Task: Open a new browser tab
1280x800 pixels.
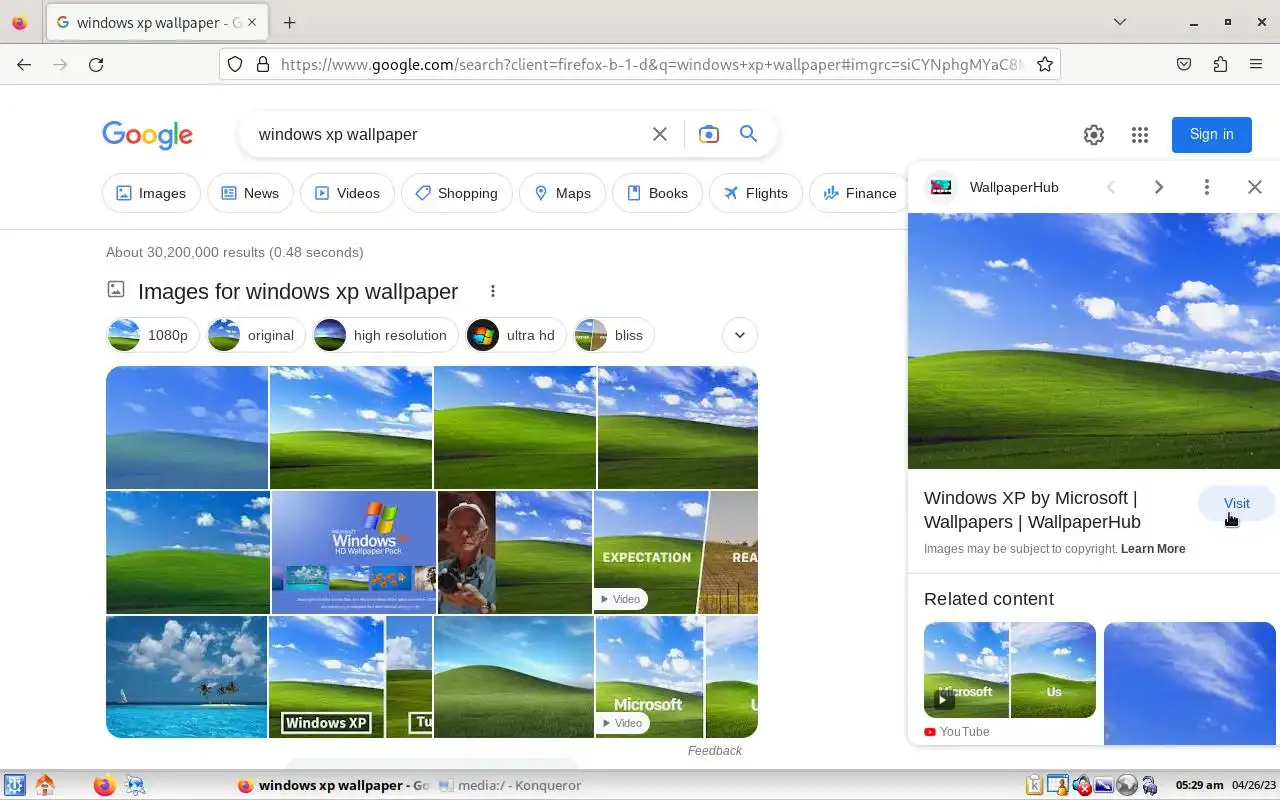Action: [x=290, y=22]
